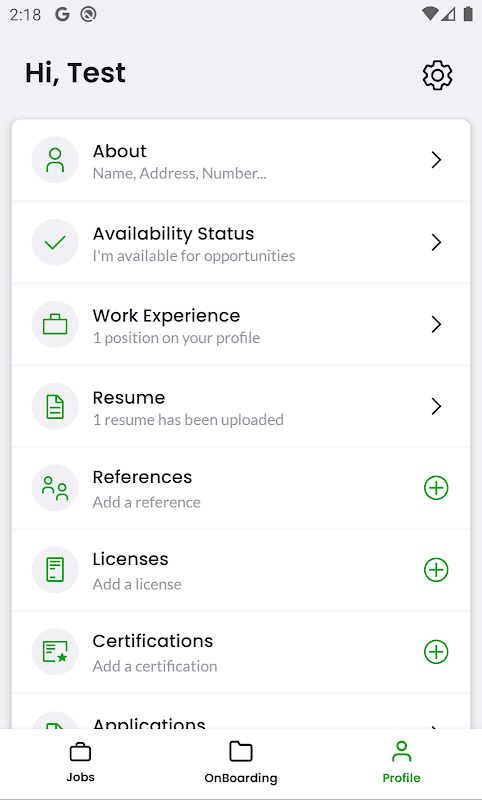
Task: Tap the Google icon in status bar
Action: point(62,15)
